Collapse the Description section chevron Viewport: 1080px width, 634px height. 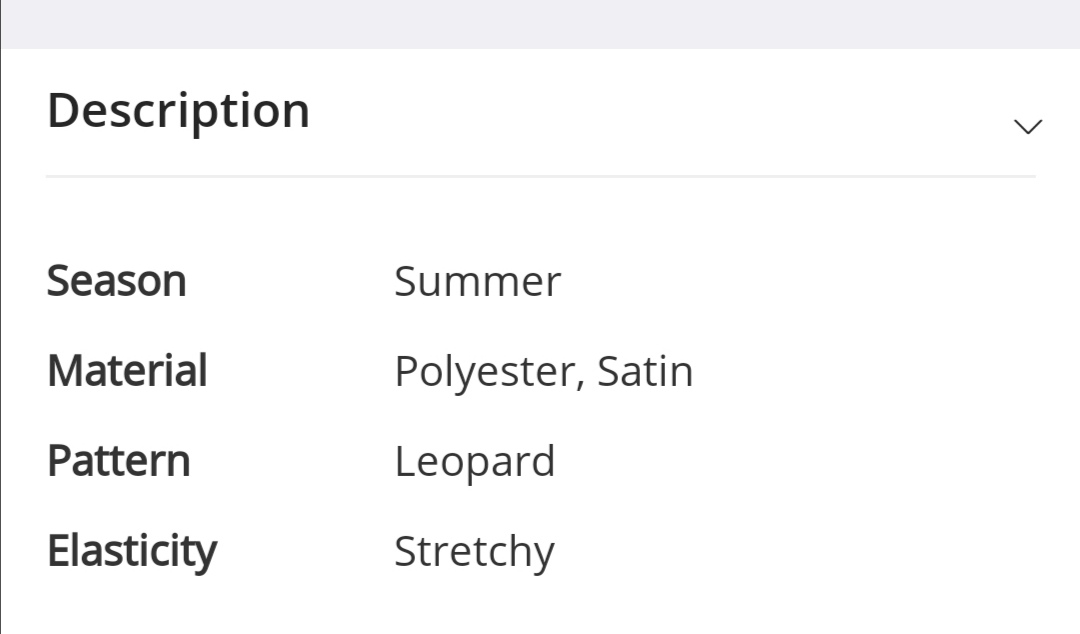click(1027, 126)
